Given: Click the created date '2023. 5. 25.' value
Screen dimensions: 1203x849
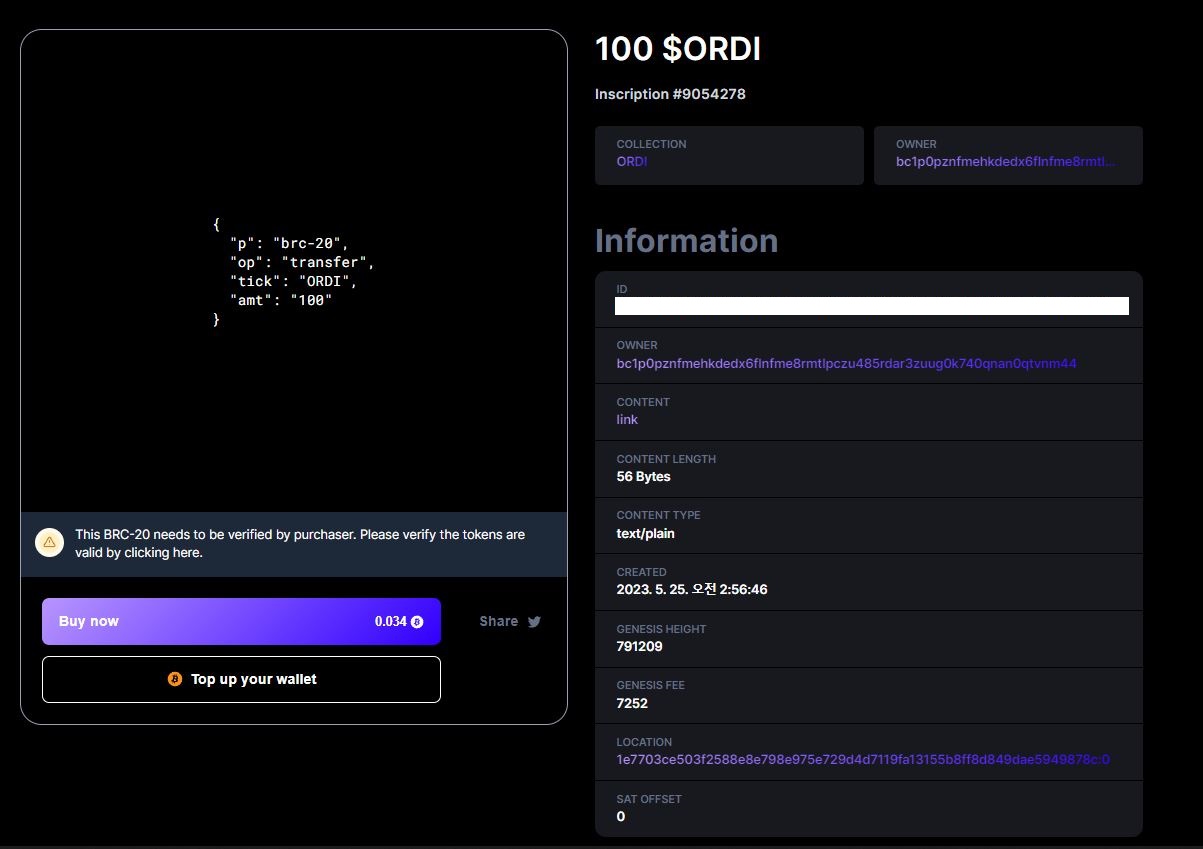Looking at the screenshot, I should 692,590.
